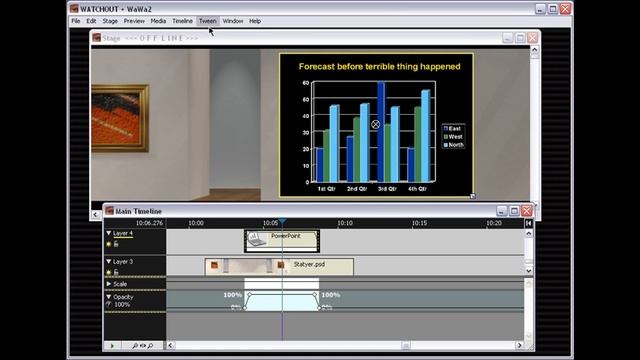Click the Stage window scroll up arrow
640x360 pixels.
(x=534, y=50)
